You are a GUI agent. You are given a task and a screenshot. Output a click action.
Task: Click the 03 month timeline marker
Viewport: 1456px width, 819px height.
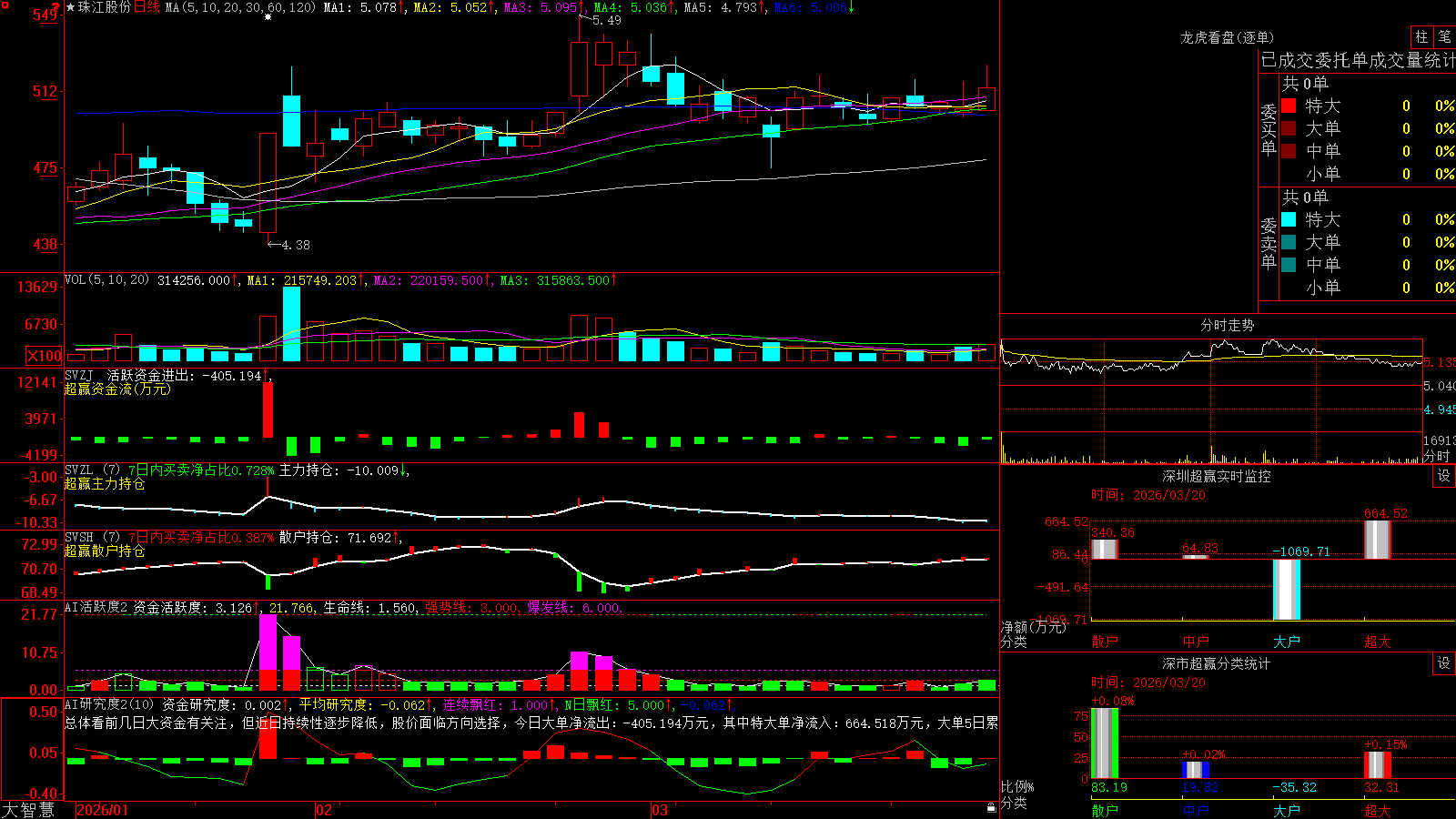coord(660,810)
